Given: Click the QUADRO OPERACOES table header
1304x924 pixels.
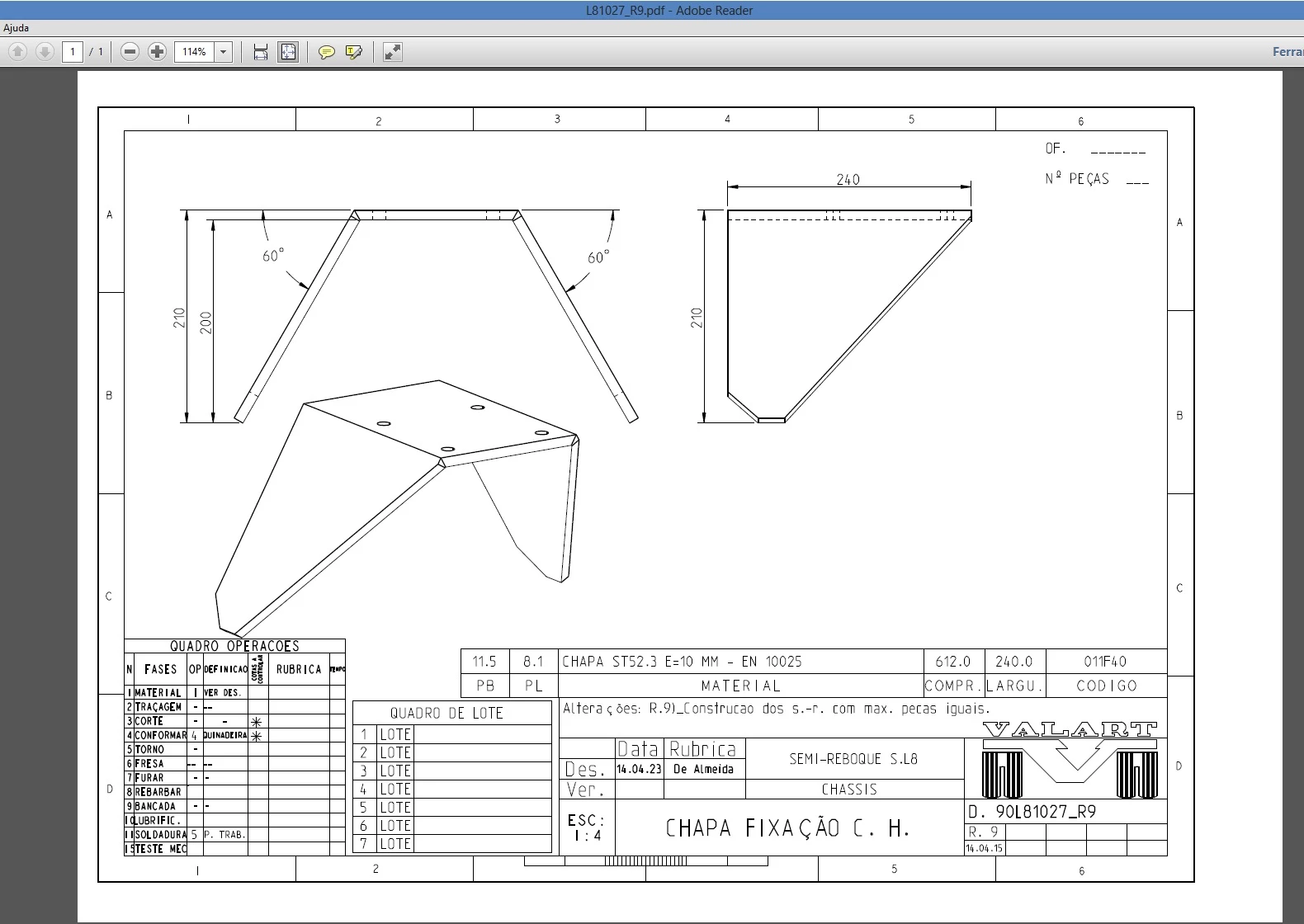Looking at the screenshot, I should point(234,646).
